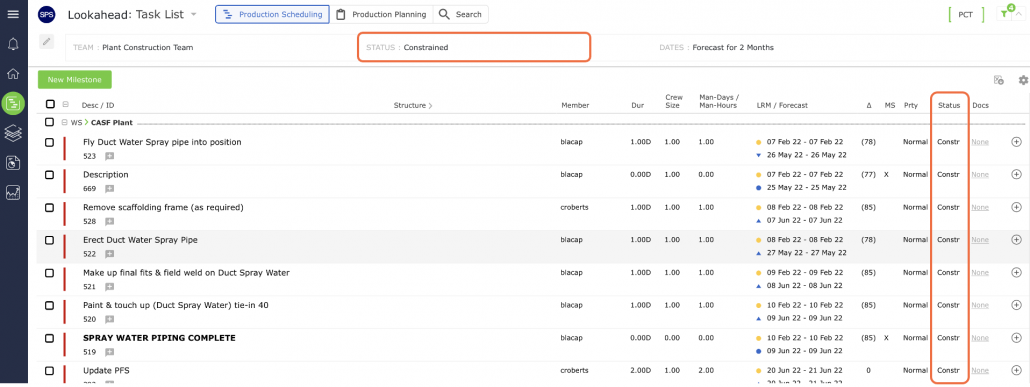Open None docs link for task 523 row

click(x=979, y=142)
